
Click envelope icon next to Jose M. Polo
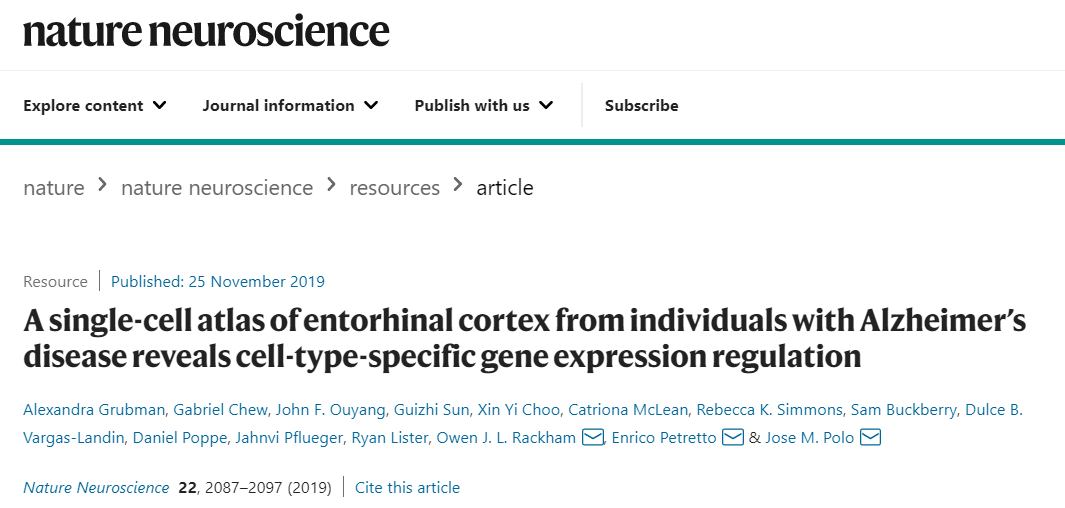870,438
